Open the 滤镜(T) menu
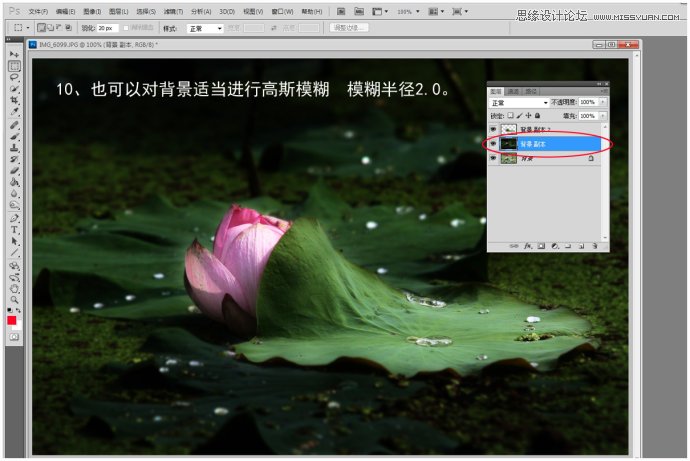This screenshot has width=690, height=461. 173,11
